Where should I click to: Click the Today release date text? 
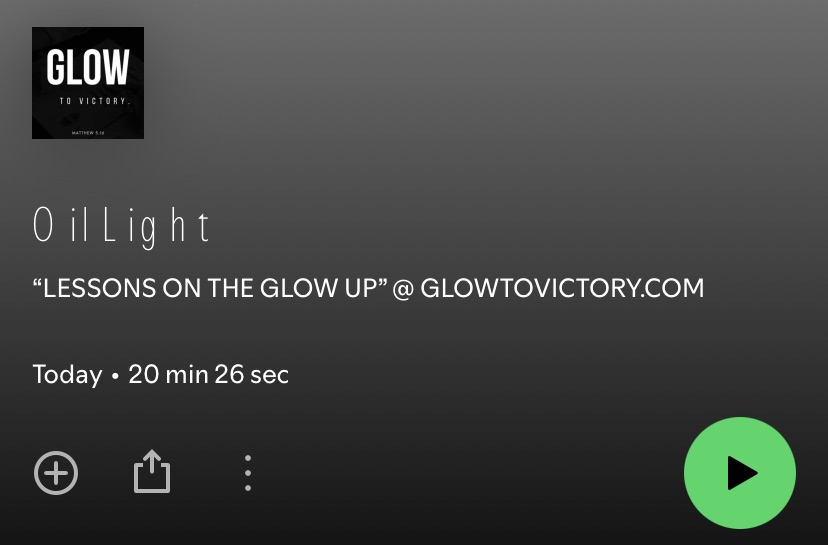click(67, 375)
